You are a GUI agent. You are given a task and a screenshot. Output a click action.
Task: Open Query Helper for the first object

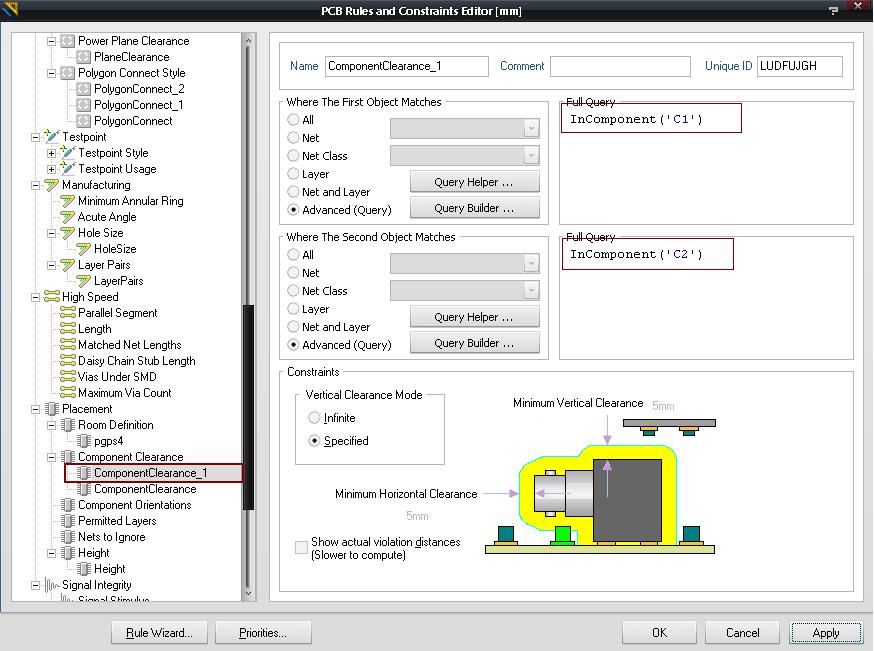coord(474,182)
